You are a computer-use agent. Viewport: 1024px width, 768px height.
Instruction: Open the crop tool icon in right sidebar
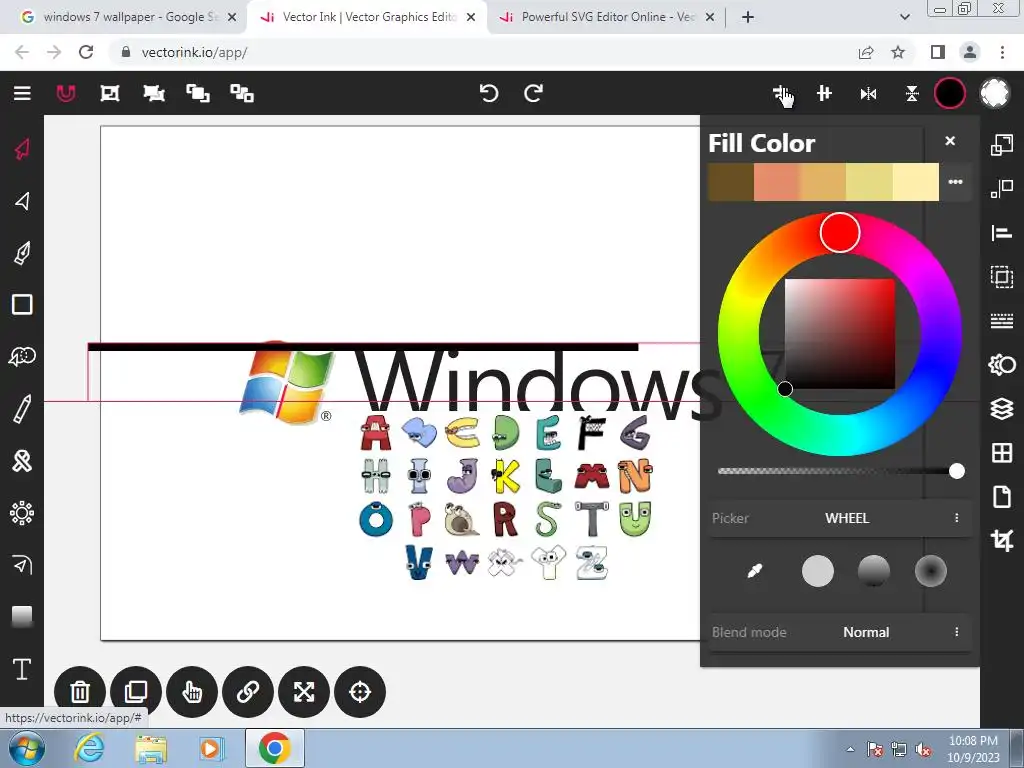(x=1002, y=541)
